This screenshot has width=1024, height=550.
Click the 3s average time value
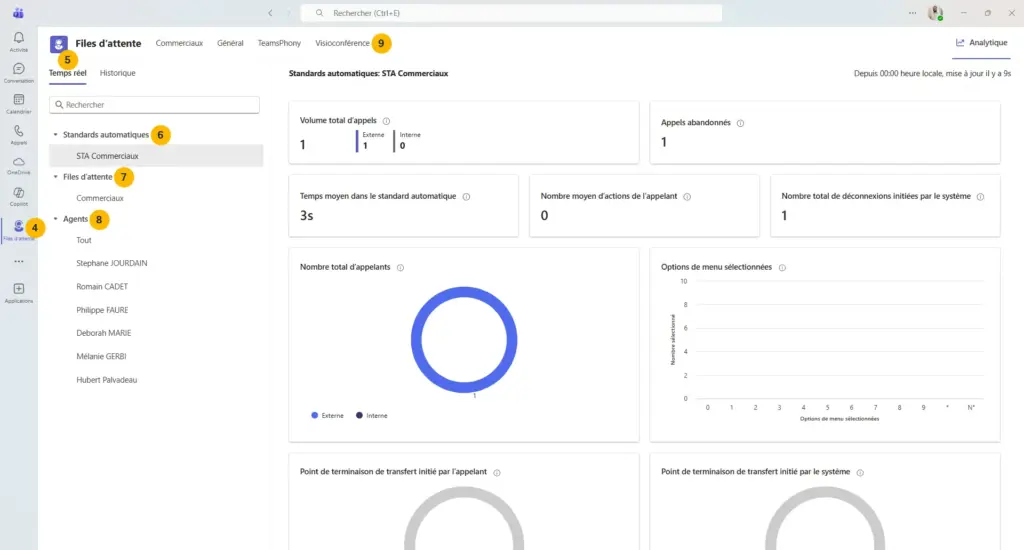306,216
